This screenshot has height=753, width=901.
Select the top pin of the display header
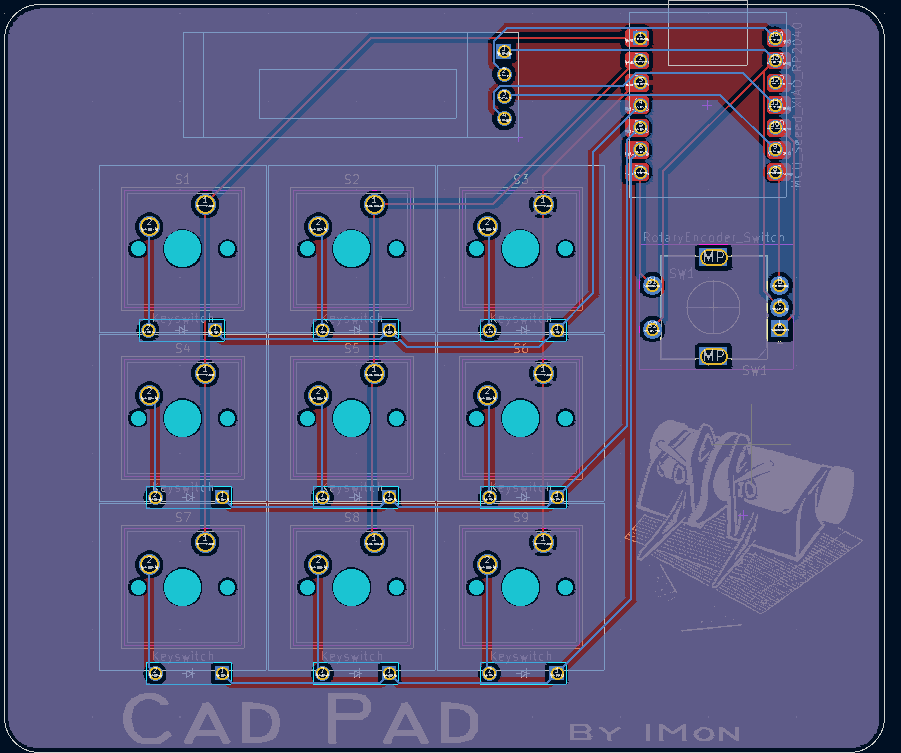click(x=505, y=51)
